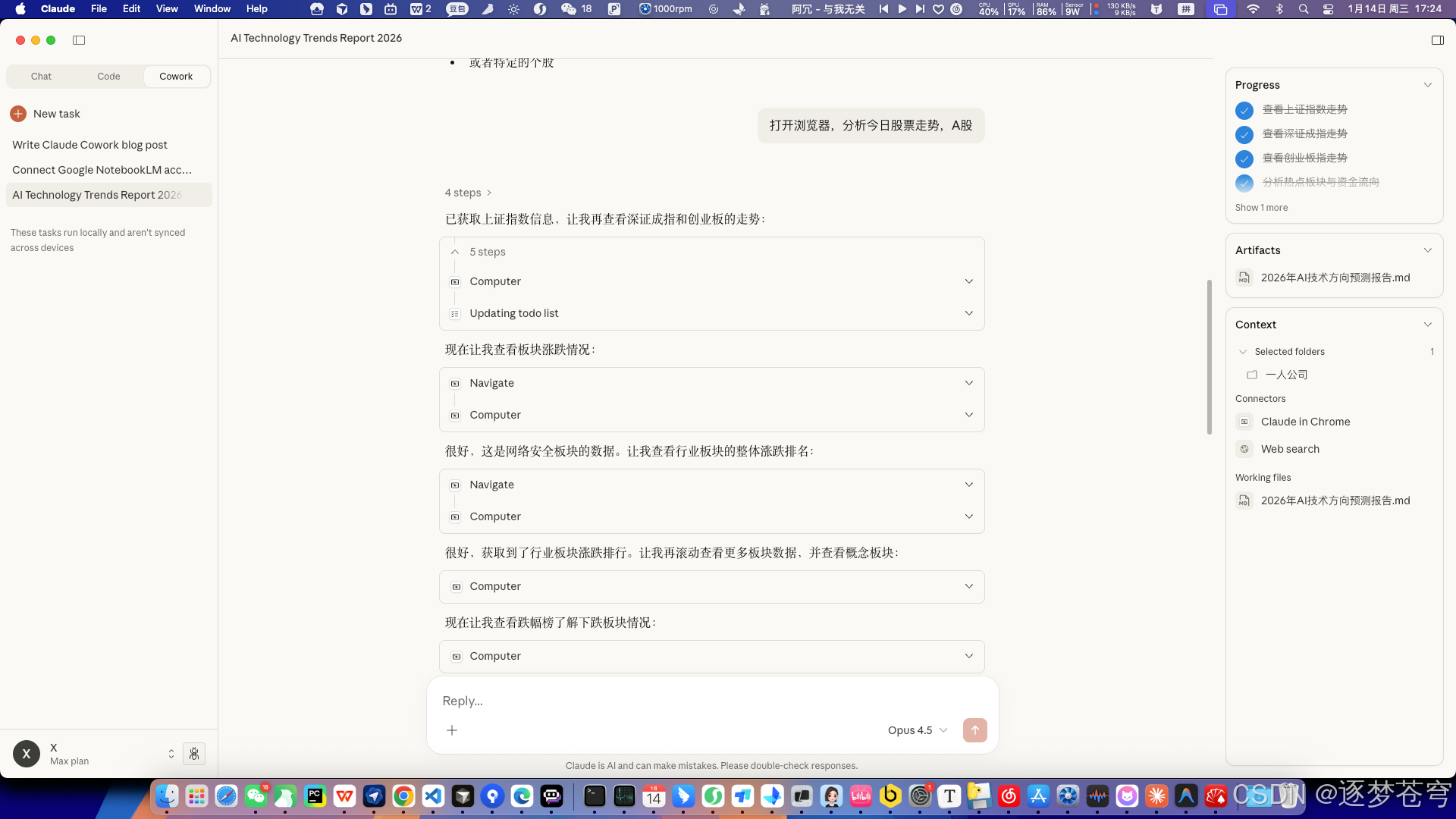
Task: Click inside the Reply input field
Action: pyautogui.click(x=682, y=700)
